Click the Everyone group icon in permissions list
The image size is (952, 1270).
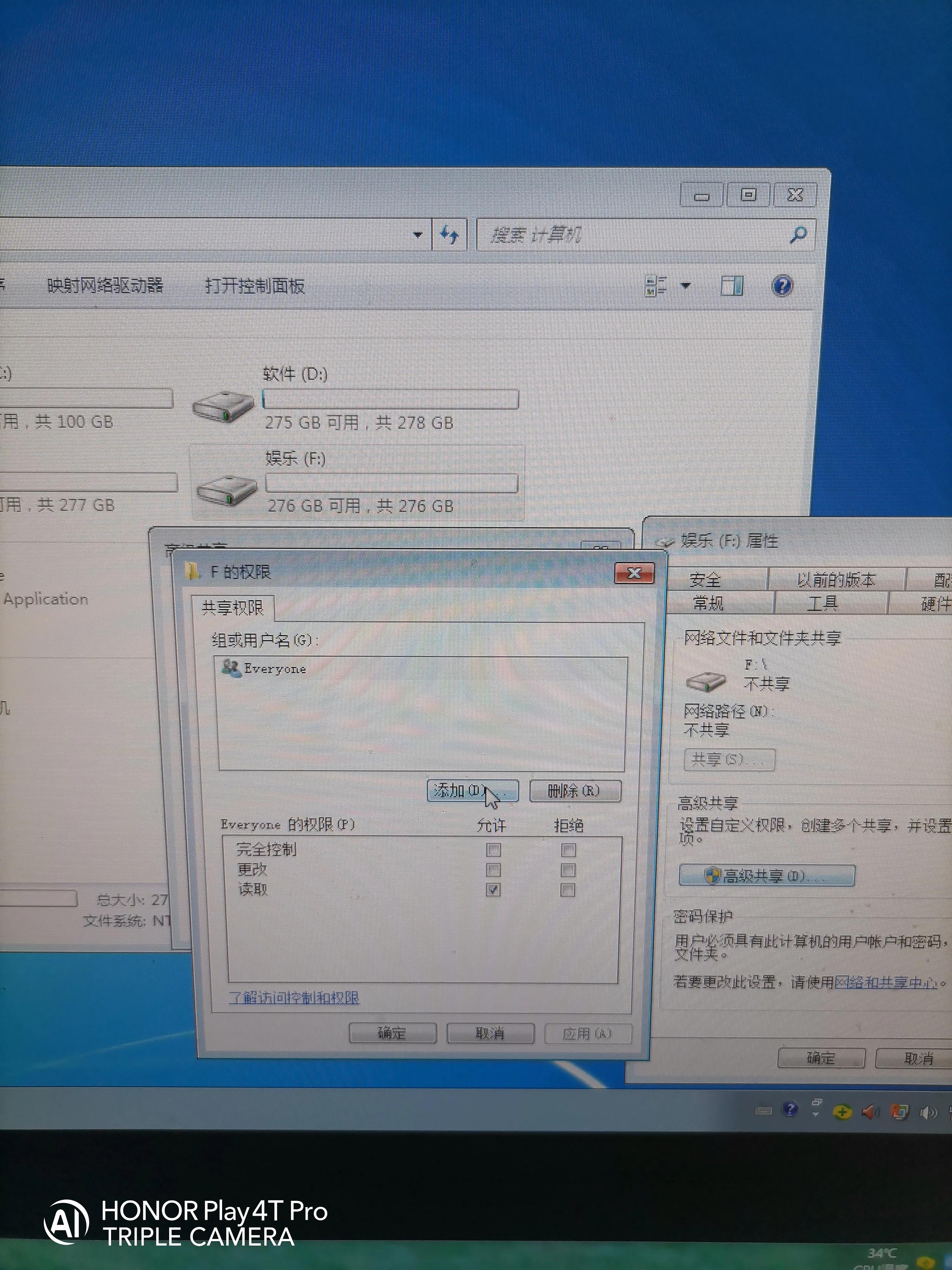click(x=232, y=668)
